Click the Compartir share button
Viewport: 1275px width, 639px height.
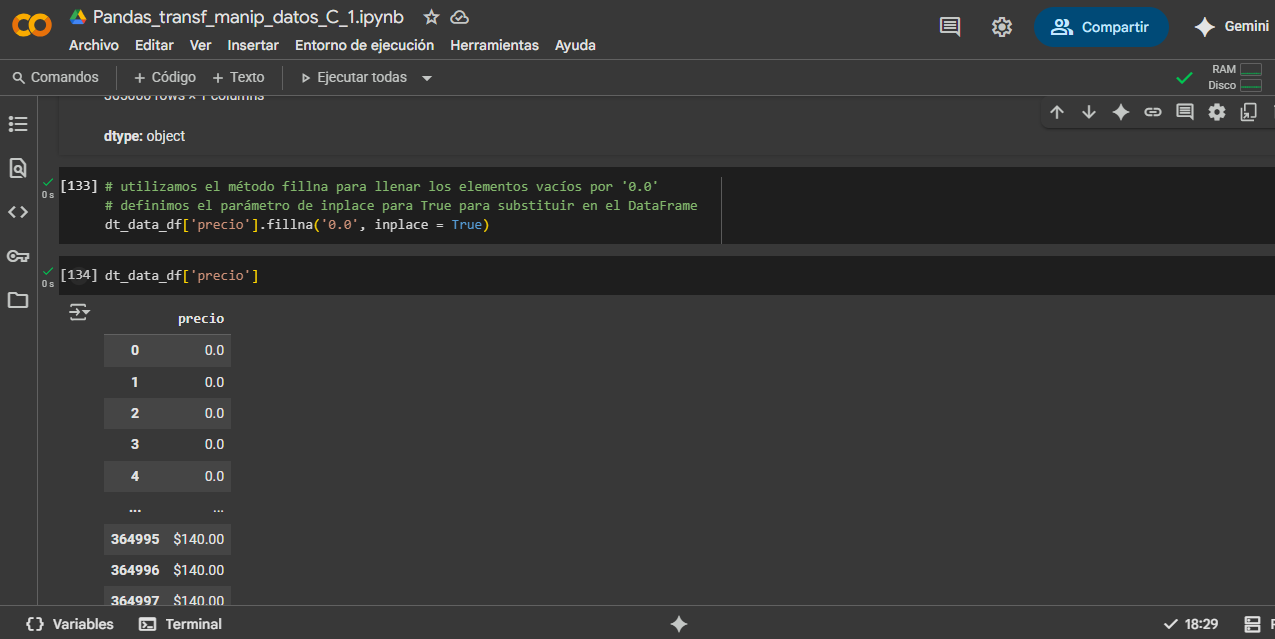click(1101, 27)
